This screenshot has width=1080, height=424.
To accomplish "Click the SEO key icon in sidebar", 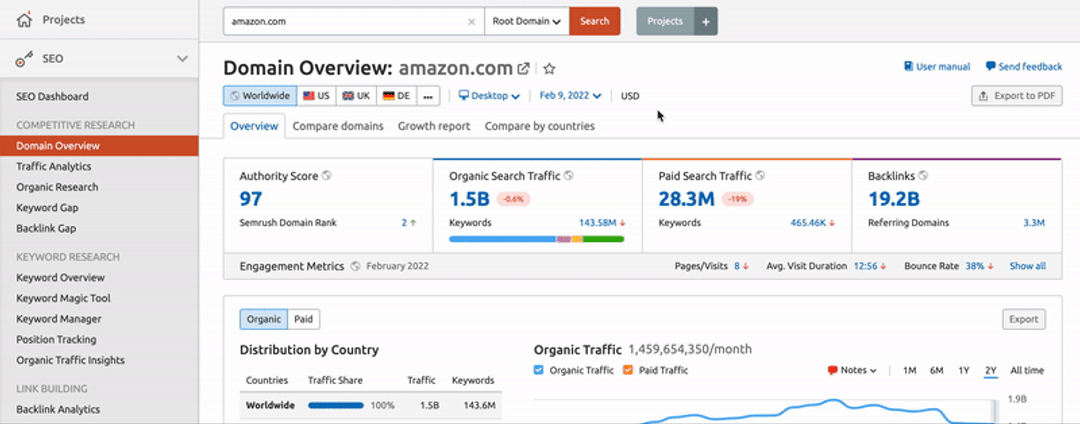I will [24, 60].
